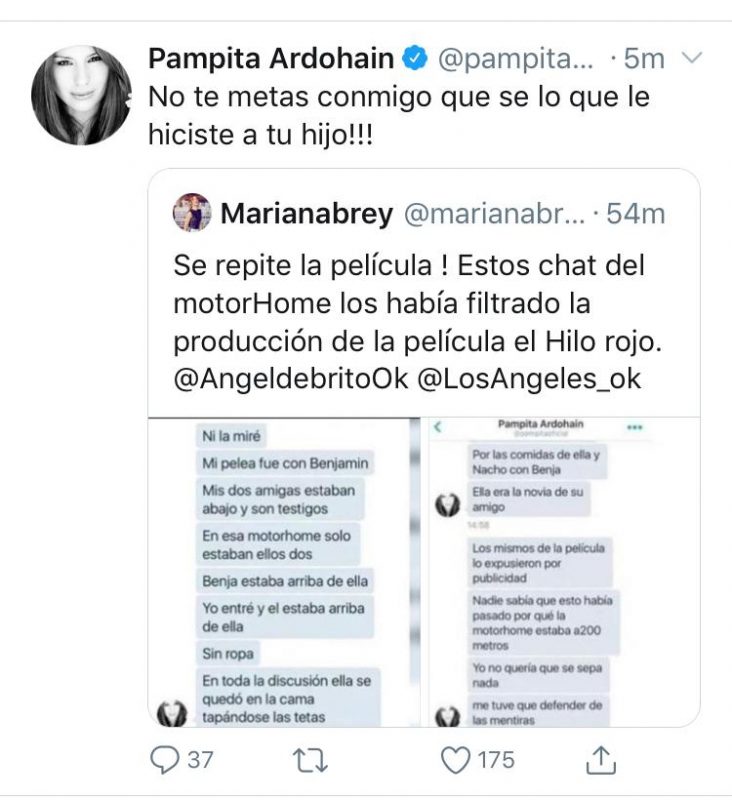This screenshot has height=800, width=732.
Task: Open the reply icon with 37 comments
Action: pos(165,760)
